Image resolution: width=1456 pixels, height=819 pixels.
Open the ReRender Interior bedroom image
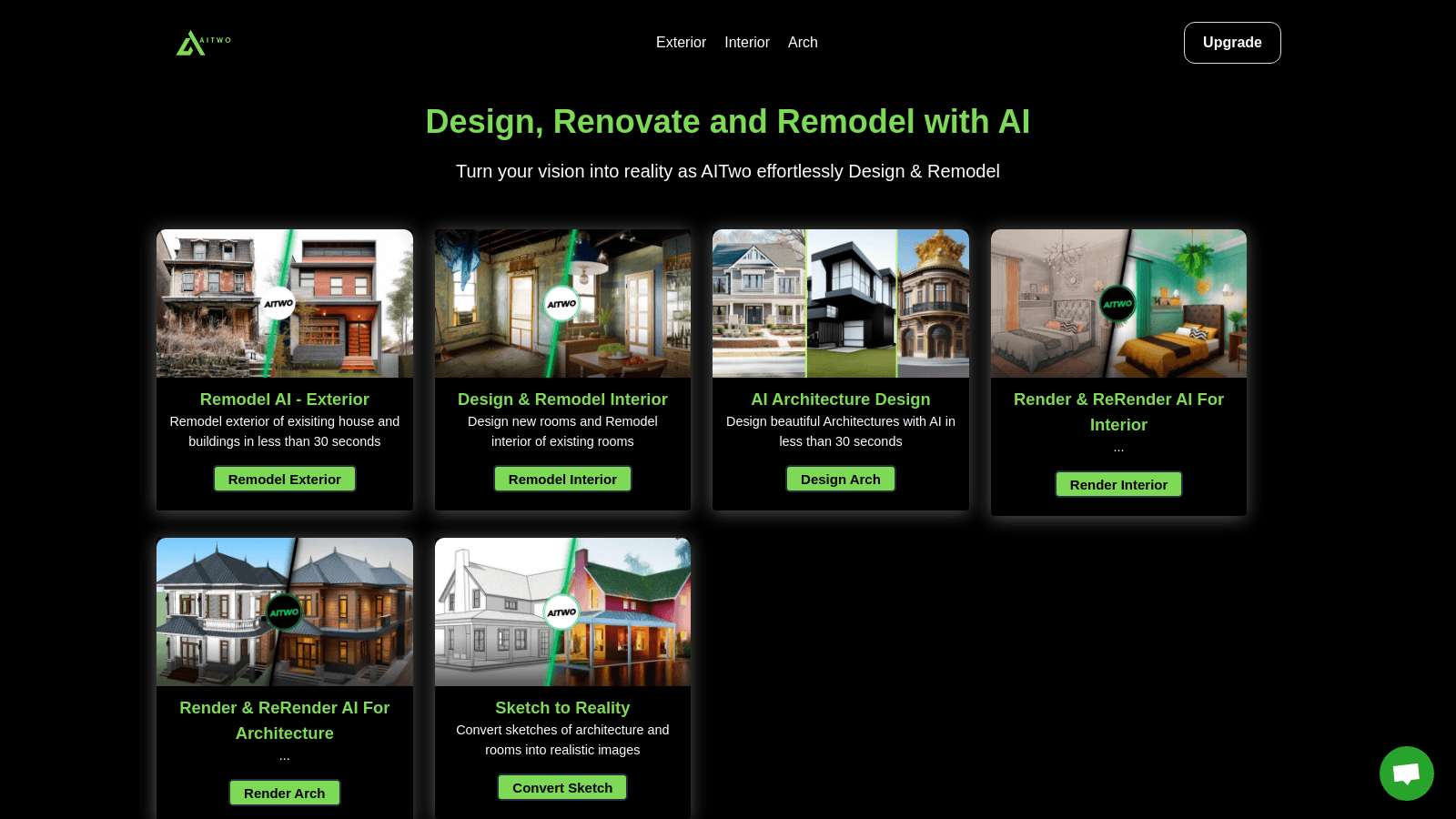pyautogui.click(x=1118, y=303)
